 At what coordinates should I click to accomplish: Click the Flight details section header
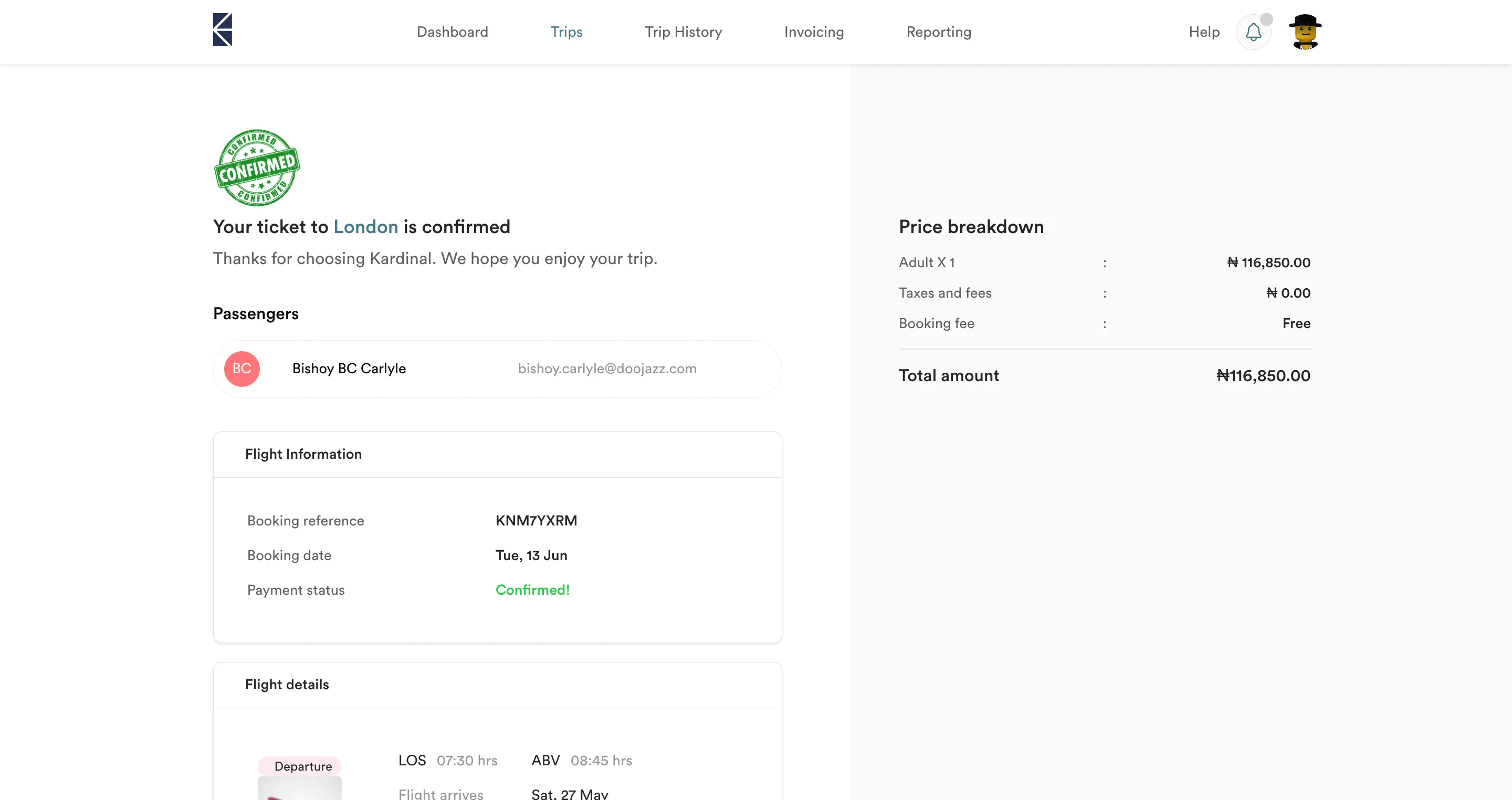287,685
